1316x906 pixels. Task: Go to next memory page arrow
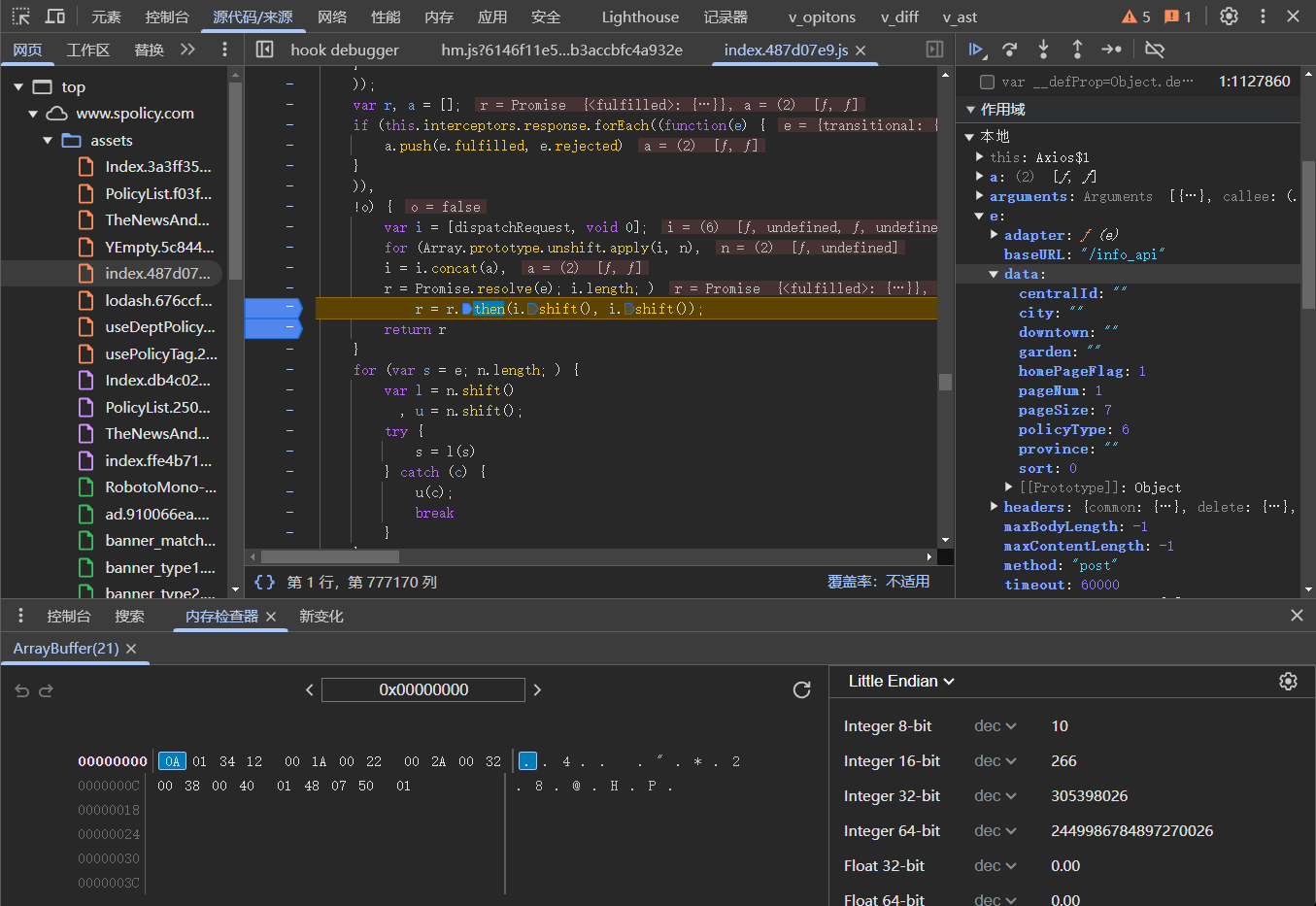point(537,689)
